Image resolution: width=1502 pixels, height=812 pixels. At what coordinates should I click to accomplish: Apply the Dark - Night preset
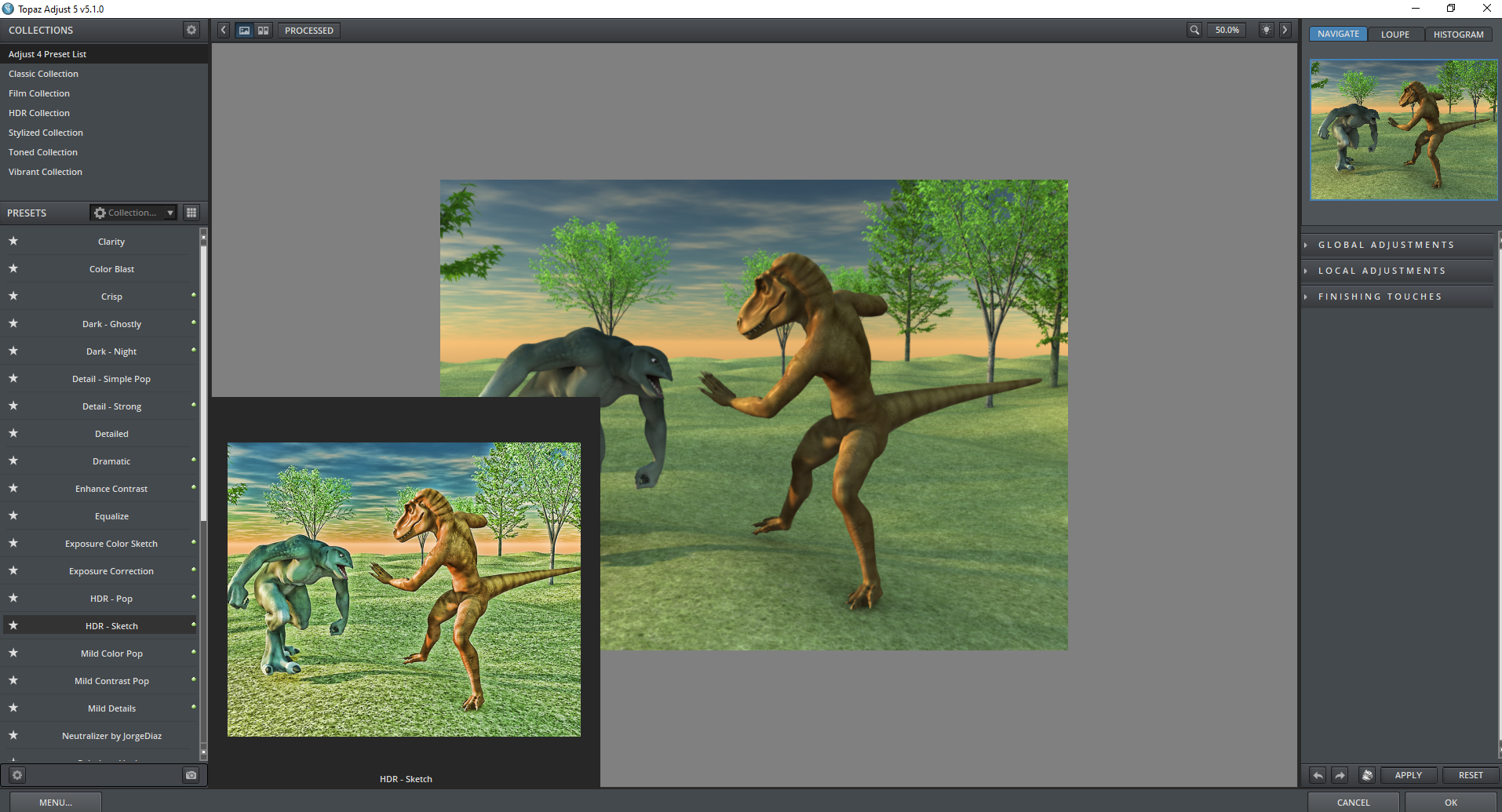[x=111, y=351]
